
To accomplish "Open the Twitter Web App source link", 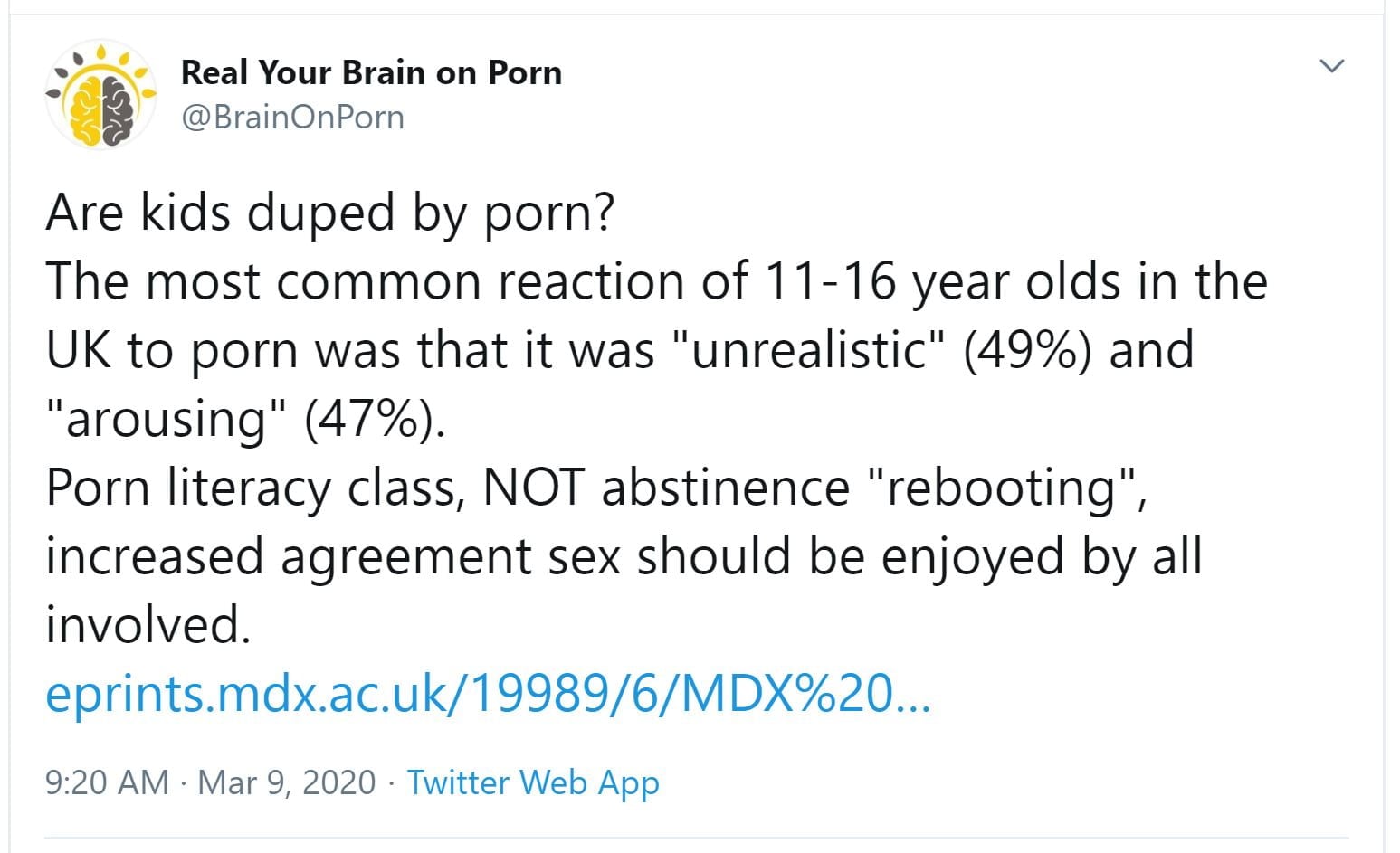I will click(x=533, y=782).
